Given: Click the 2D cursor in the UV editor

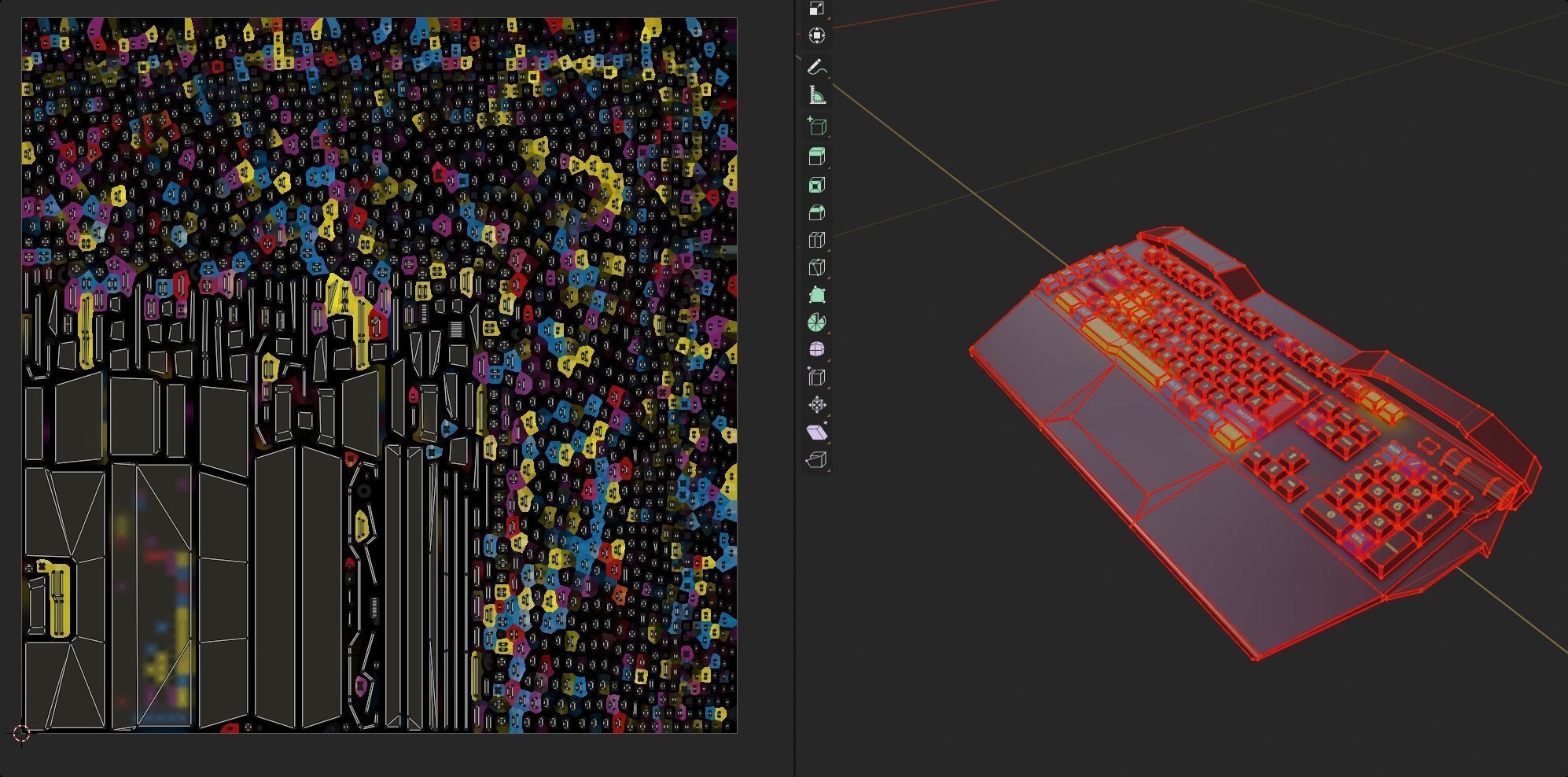Looking at the screenshot, I should click(21, 733).
